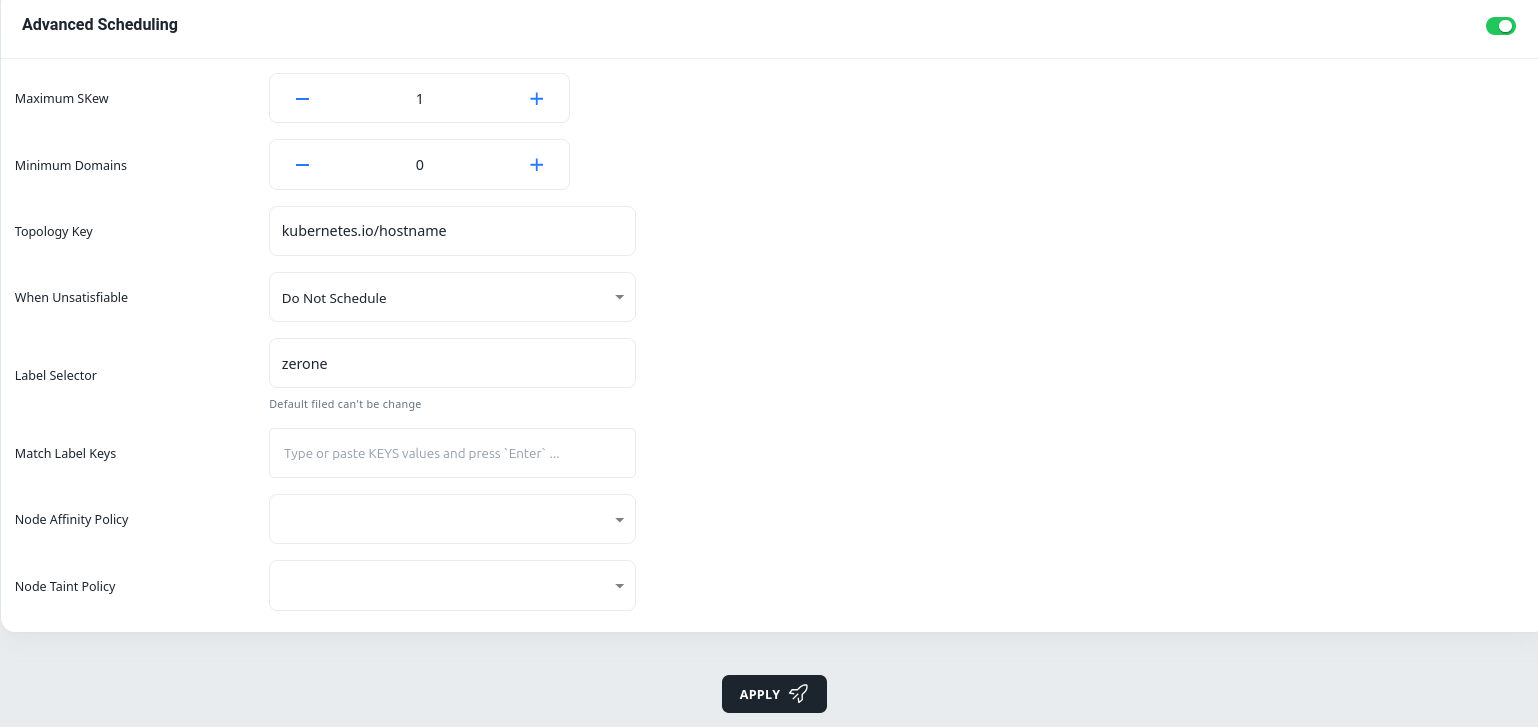Click the Default filed can't be change hint

coord(345,404)
